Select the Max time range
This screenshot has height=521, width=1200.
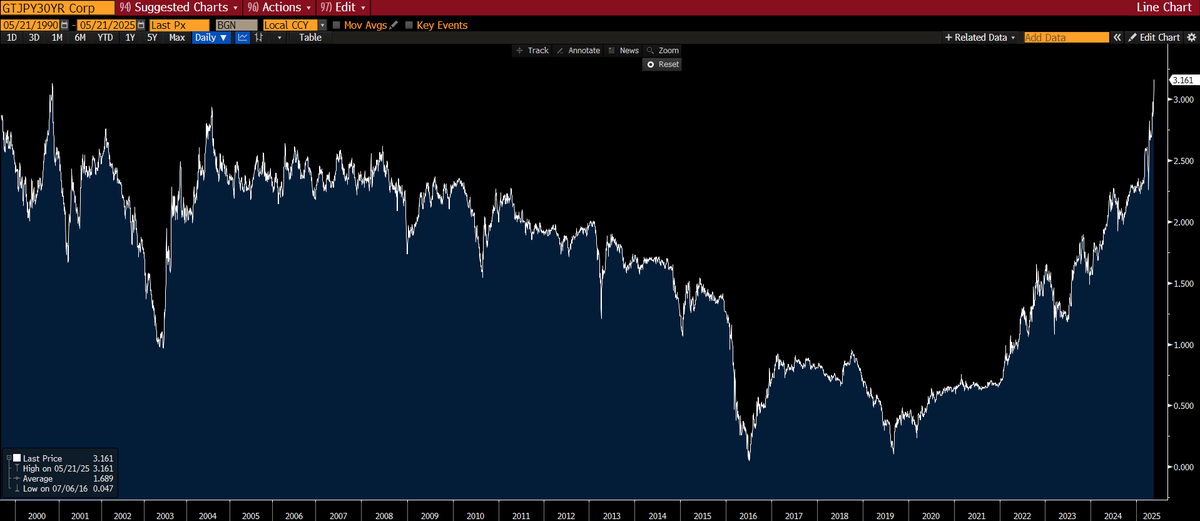click(177, 37)
